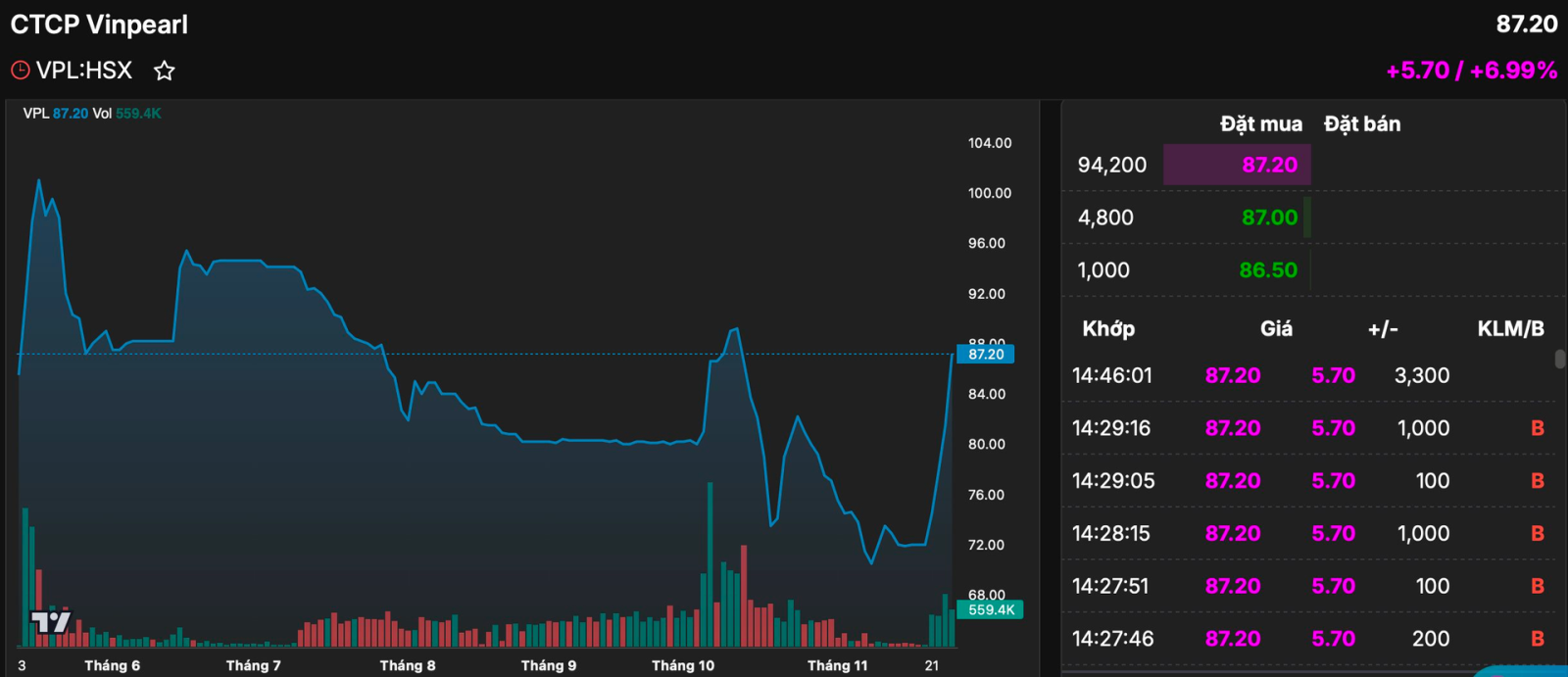Click the CTCP Vinpearl company title

(x=99, y=24)
